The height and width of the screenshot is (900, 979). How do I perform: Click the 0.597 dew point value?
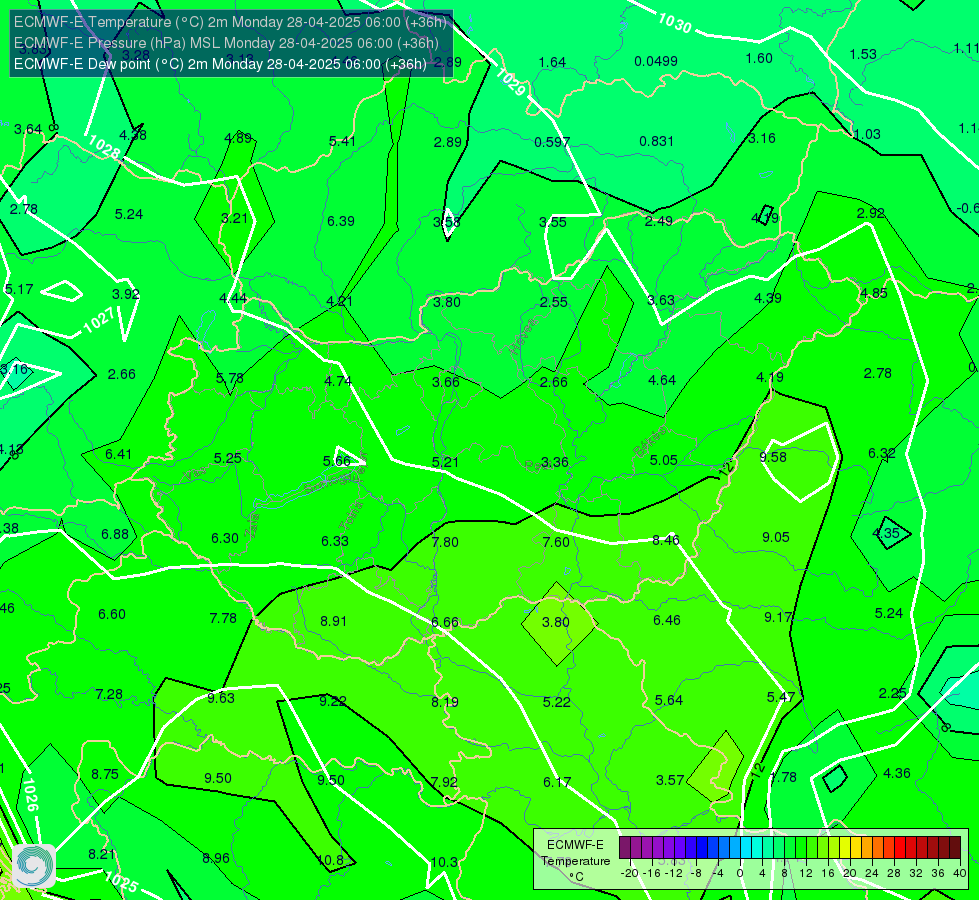(x=552, y=142)
